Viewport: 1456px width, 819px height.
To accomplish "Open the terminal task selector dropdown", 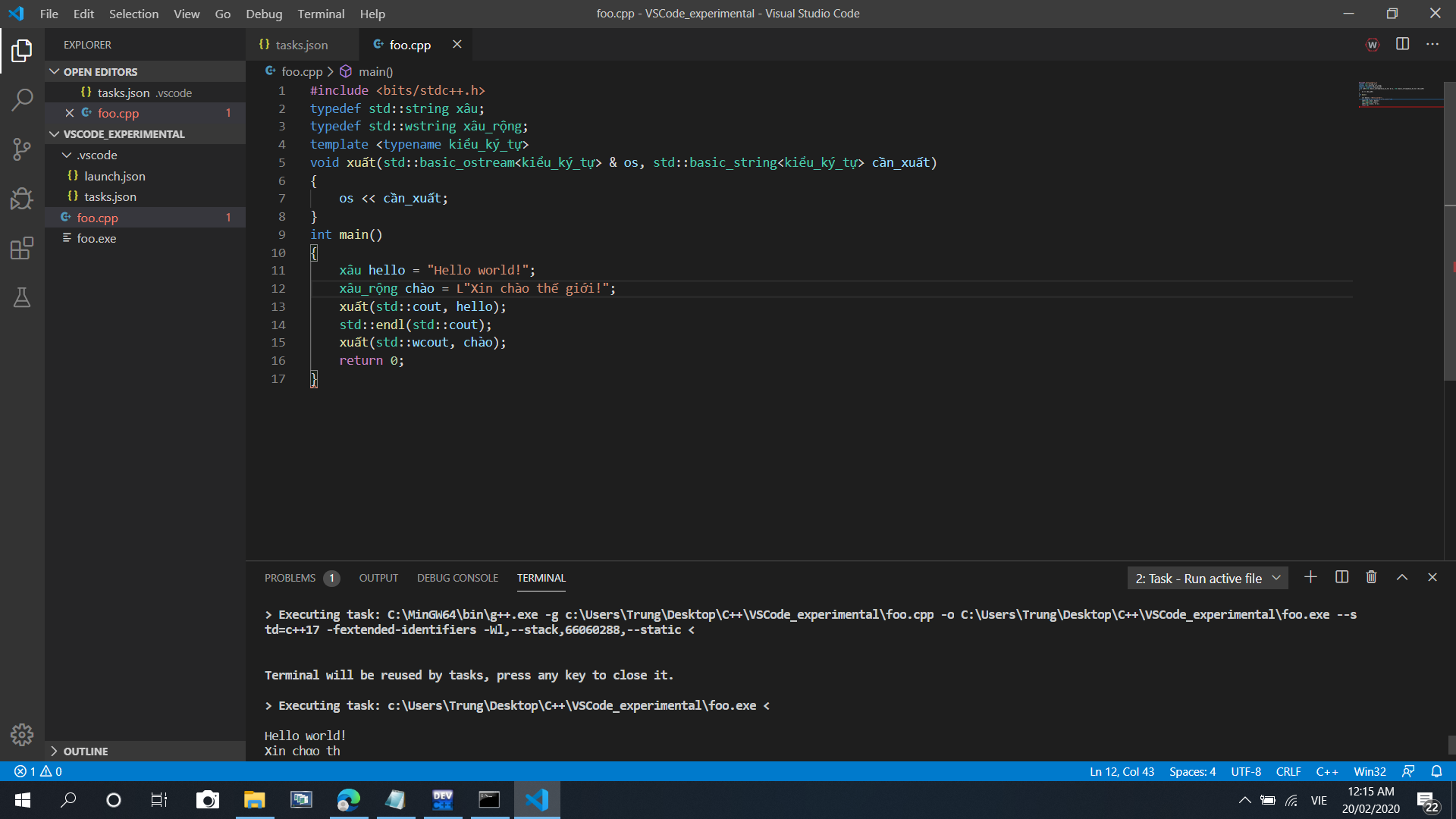I will point(1207,578).
